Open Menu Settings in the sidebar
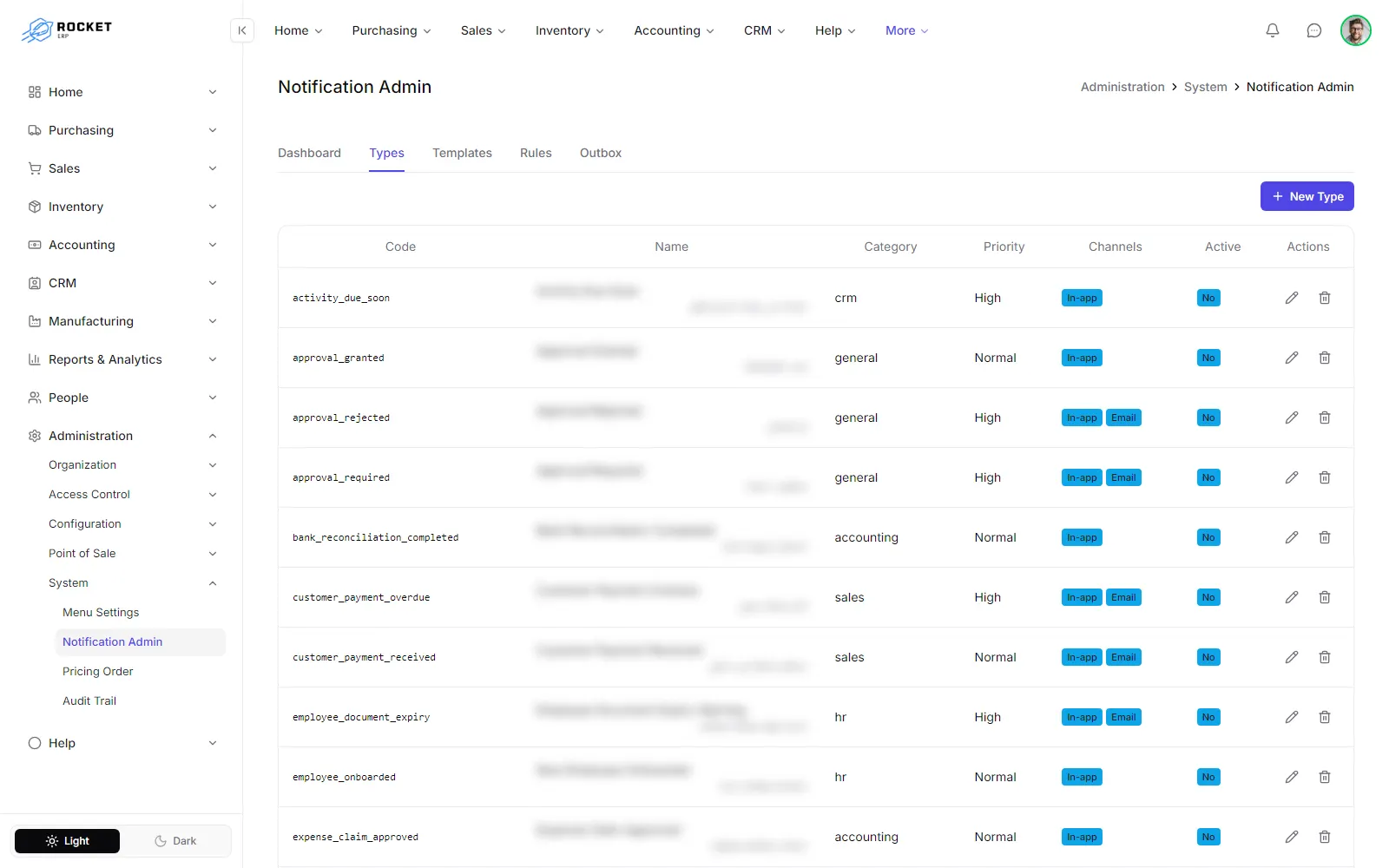 pyautogui.click(x=101, y=613)
